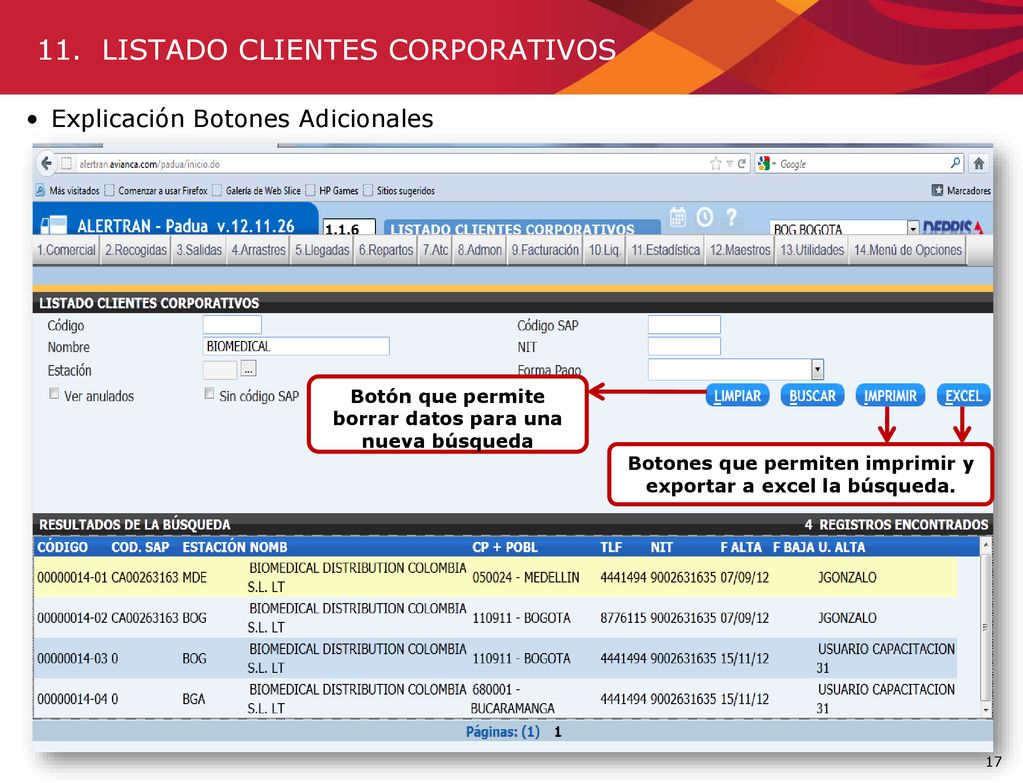1023x783 pixels.
Task: Open help question mark icon
Action: [731, 217]
